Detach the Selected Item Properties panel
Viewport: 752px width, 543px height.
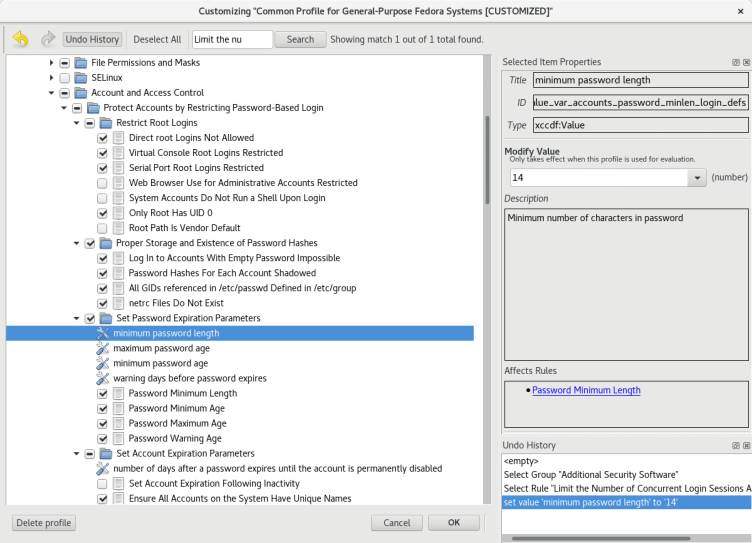(x=736, y=62)
